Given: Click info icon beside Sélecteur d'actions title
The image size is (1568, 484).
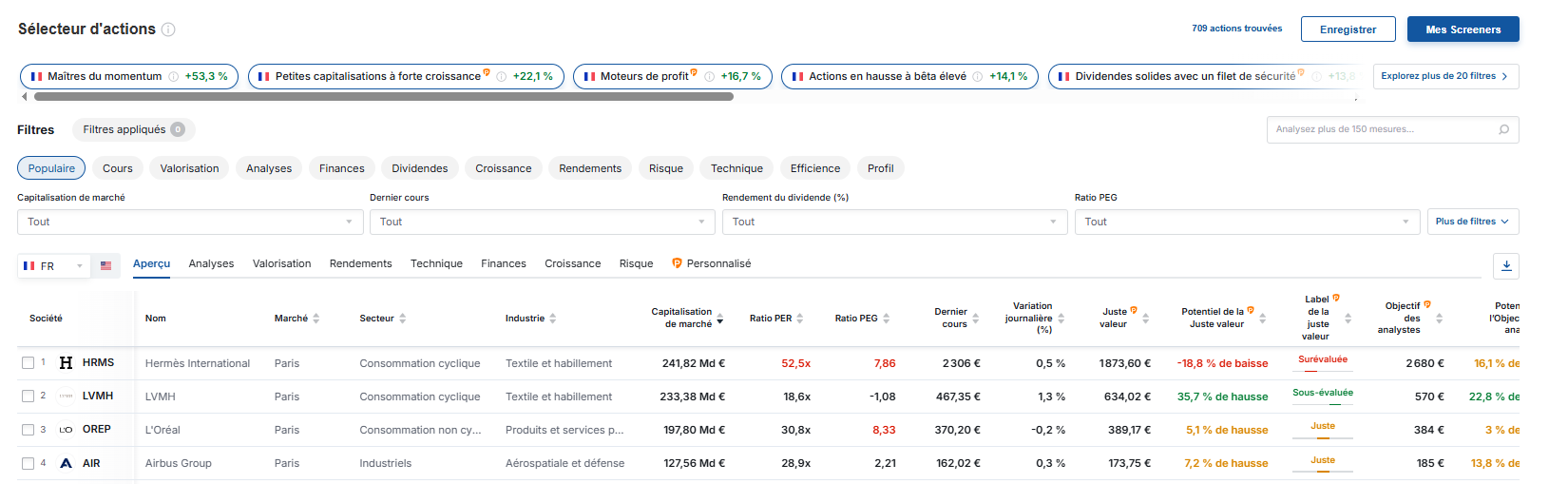Looking at the screenshot, I should coord(168,29).
